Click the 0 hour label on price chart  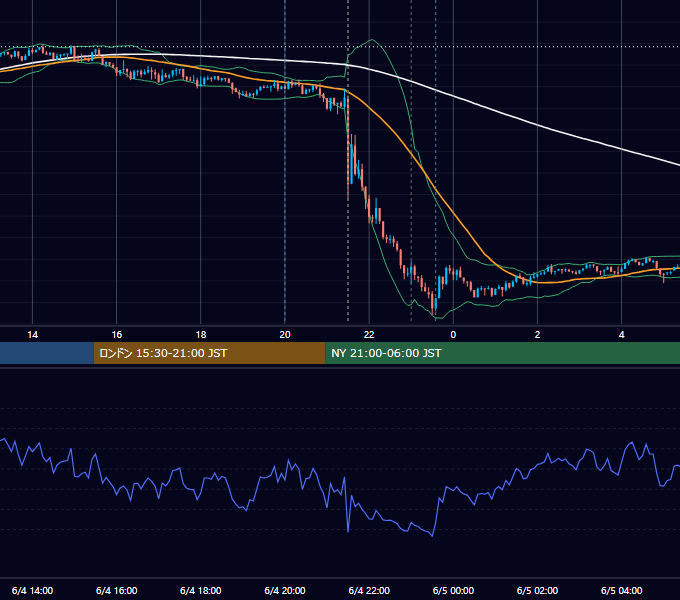pos(453,335)
